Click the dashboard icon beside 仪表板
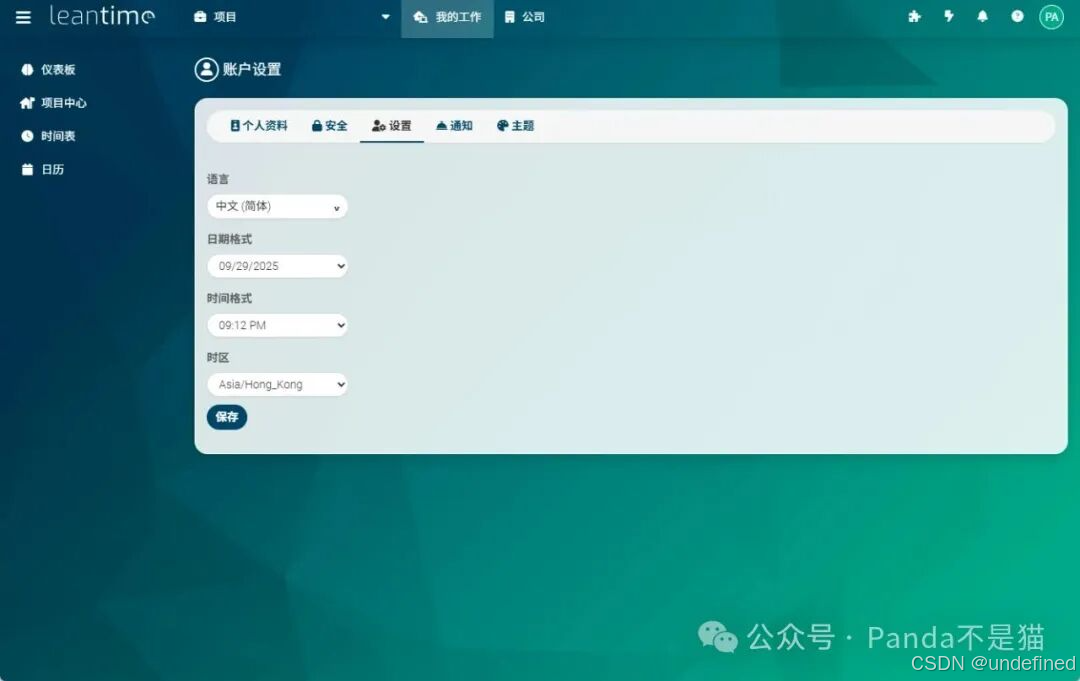 [x=27, y=70]
